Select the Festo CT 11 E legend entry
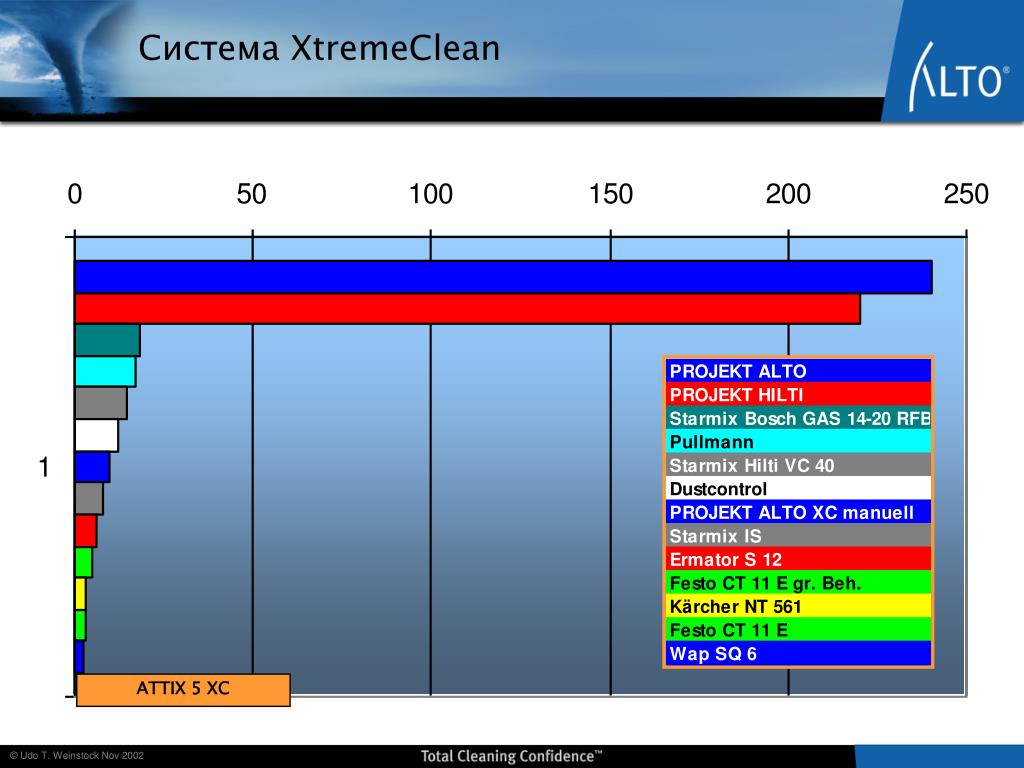Viewport: 1024px width, 768px height. pos(799,630)
